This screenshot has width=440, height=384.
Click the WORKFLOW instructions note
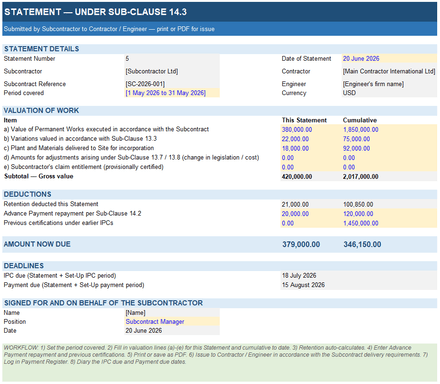pos(220,363)
